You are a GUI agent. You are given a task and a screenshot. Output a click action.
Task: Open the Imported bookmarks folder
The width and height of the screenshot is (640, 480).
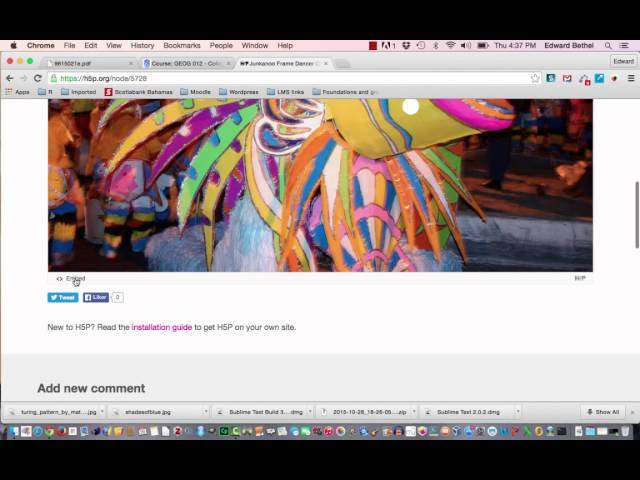pyautogui.click(x=78, y=92)
